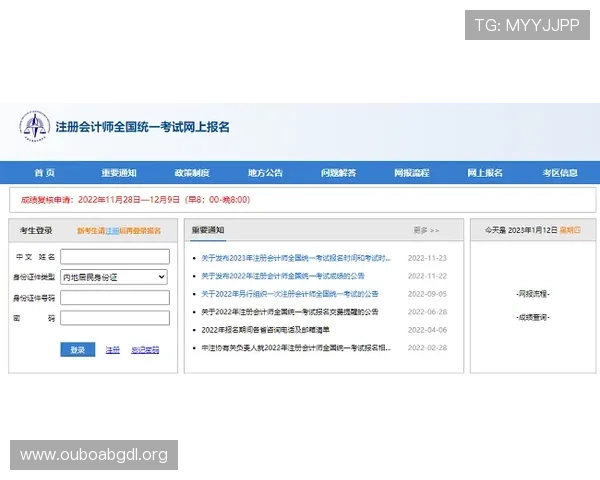Viewport: 600px width, 480px height.
Task: Focus the 中文姓名 input field
Action: pos(115,256)
